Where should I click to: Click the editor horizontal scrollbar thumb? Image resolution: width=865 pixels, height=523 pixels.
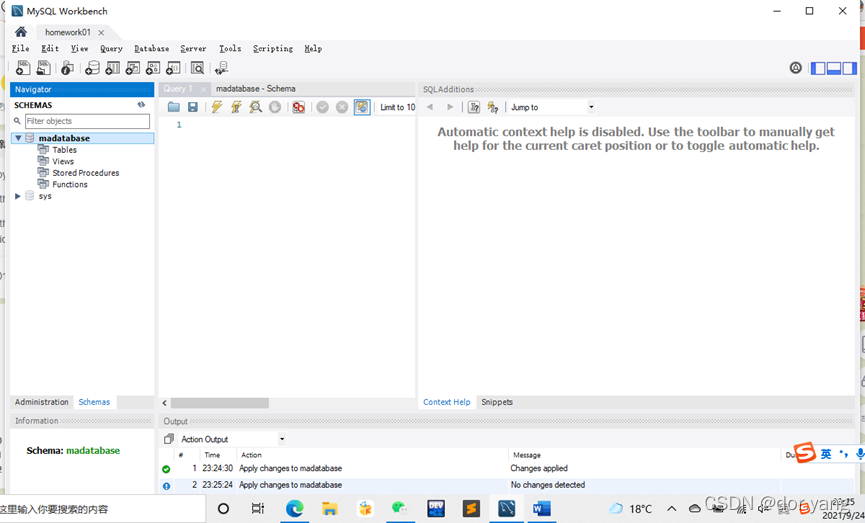(220, 403)
